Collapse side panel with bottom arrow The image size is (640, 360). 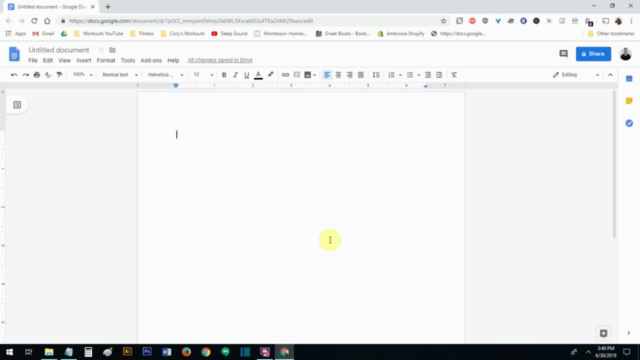tap(629, 333)
